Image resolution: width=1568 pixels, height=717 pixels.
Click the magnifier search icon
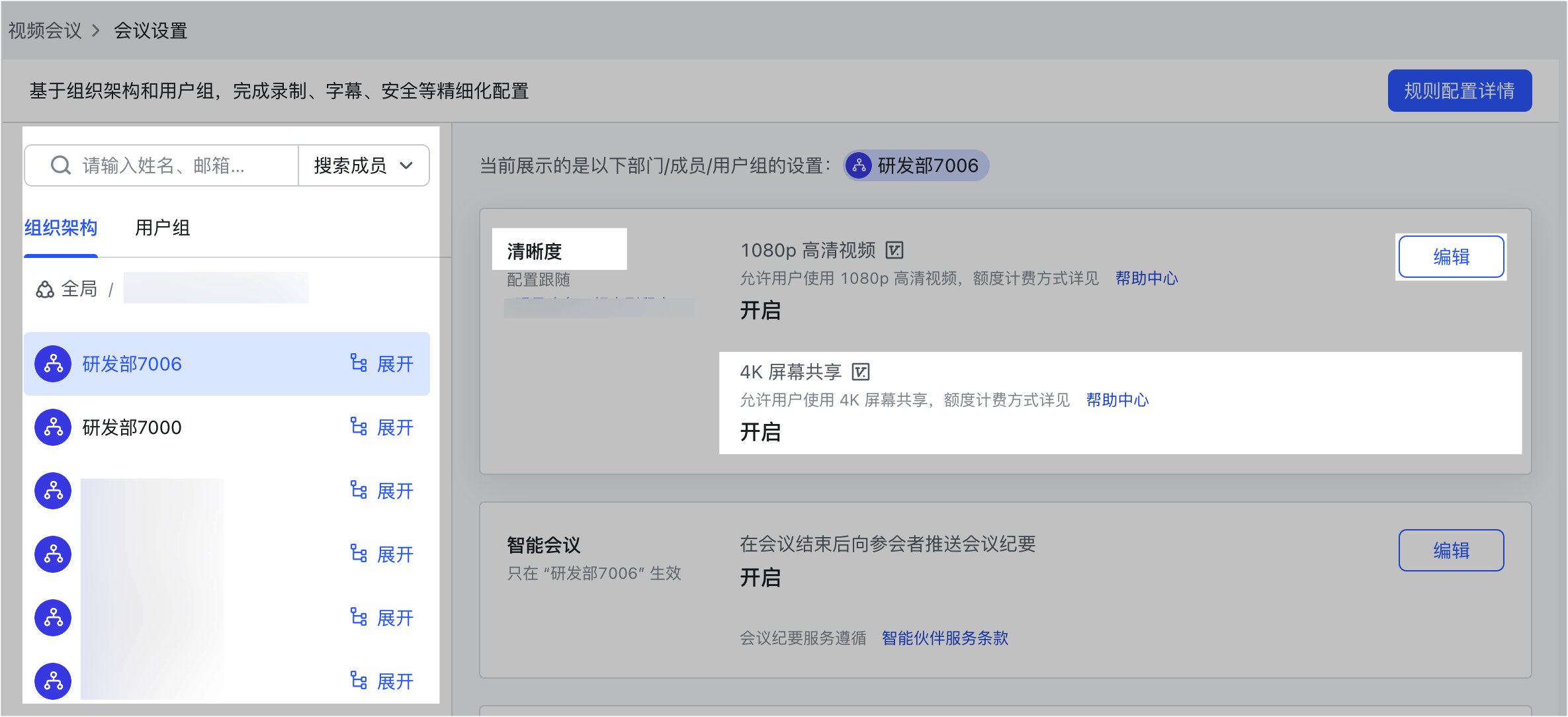click(x=60, y=165)
